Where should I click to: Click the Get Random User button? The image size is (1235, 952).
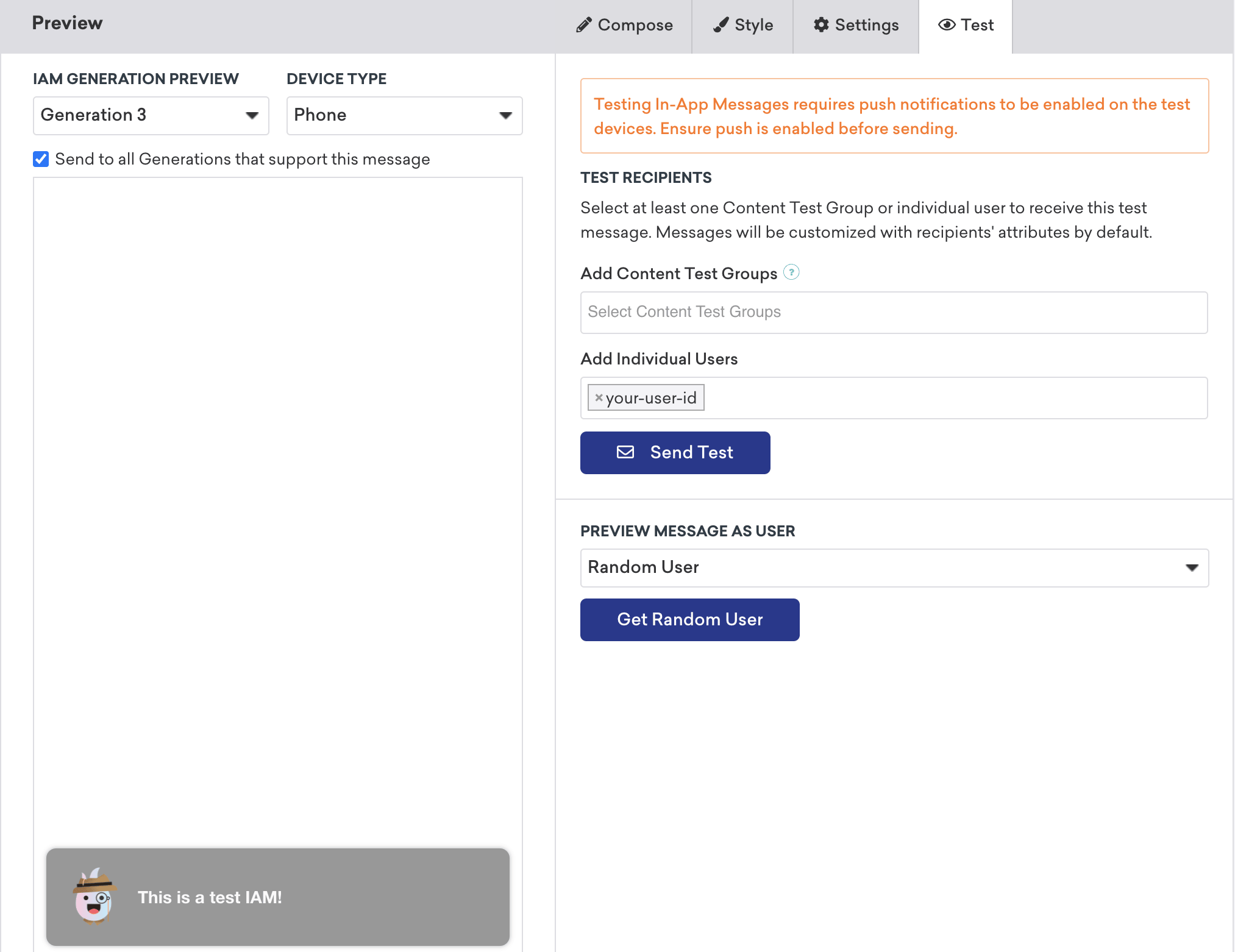click(689, 619)
